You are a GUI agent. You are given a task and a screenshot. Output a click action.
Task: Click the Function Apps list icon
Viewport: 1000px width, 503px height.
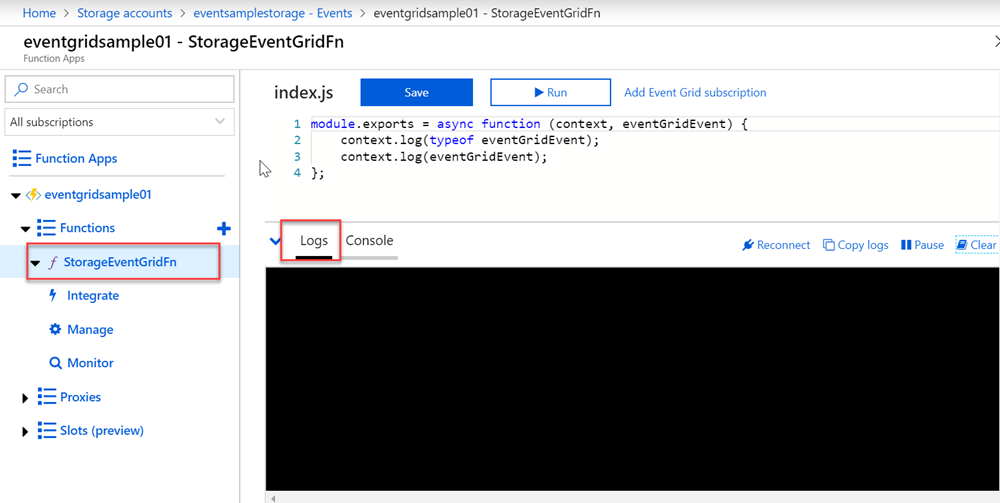click(x=22, y=158)
